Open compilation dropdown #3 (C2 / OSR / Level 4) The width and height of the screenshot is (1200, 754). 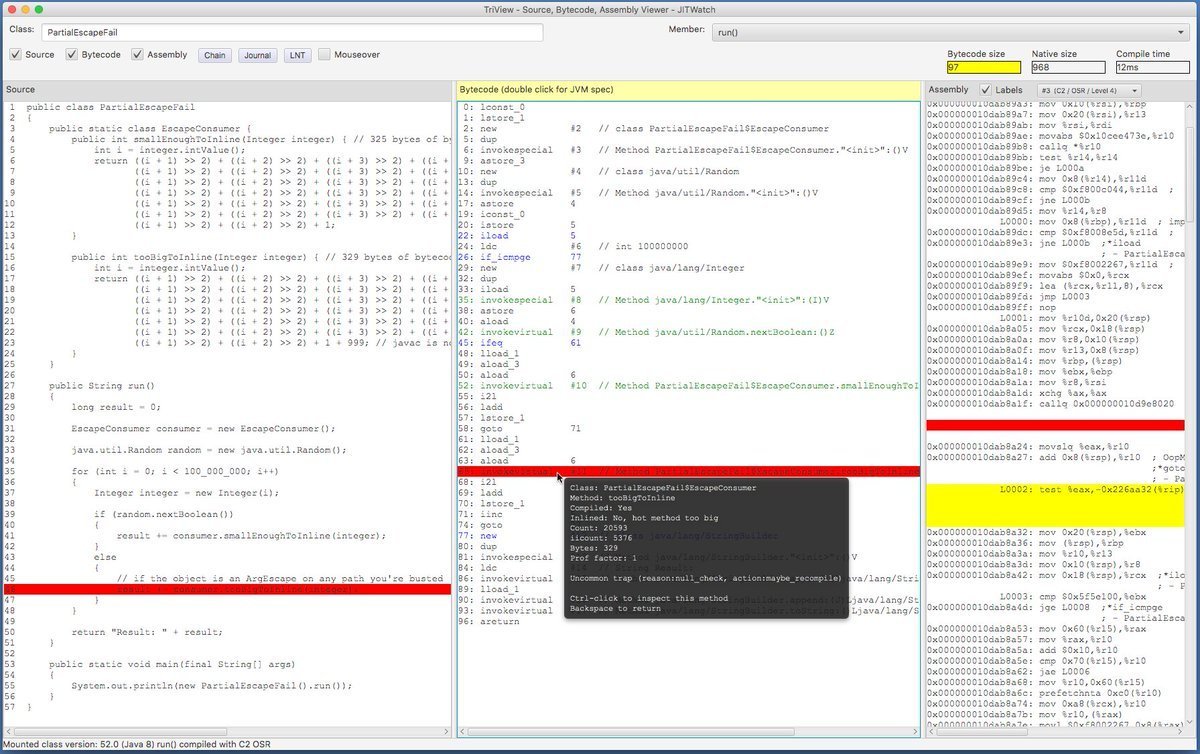(x=1090, y=90)
